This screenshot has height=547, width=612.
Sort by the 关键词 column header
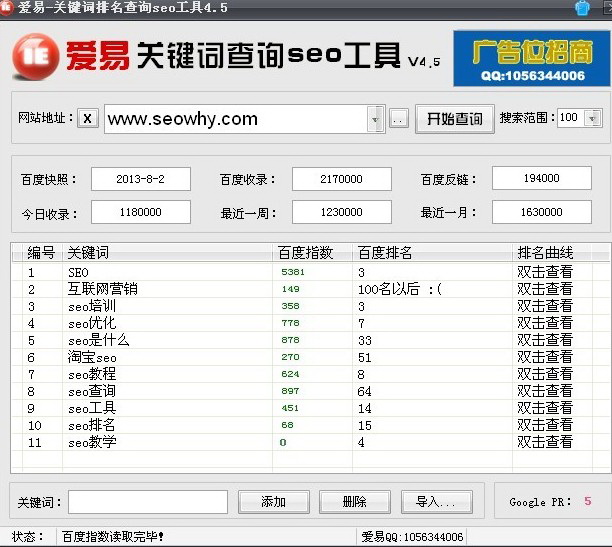167,253
